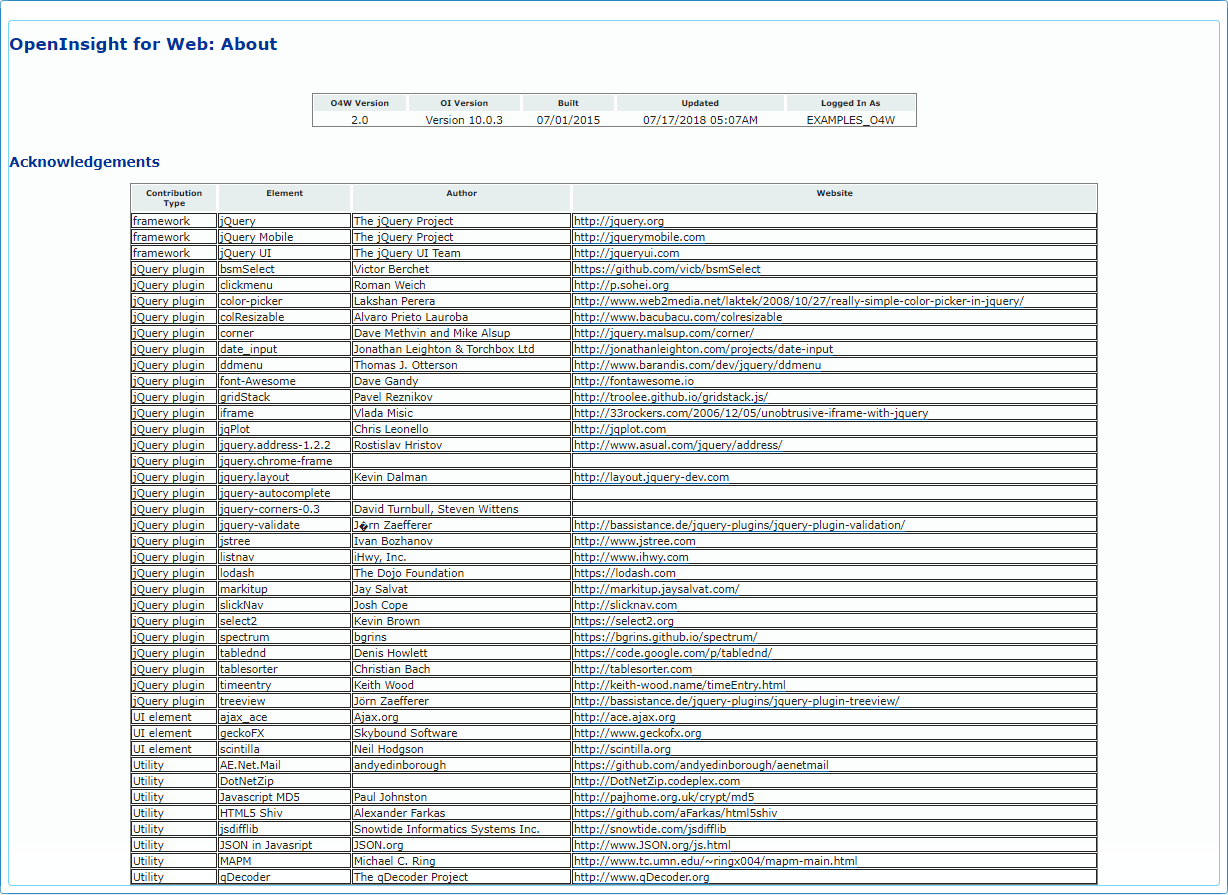The width and height of the screenshot is (1228, 895).
Task: Select the tablednd element cell
Action: point(285,653)
